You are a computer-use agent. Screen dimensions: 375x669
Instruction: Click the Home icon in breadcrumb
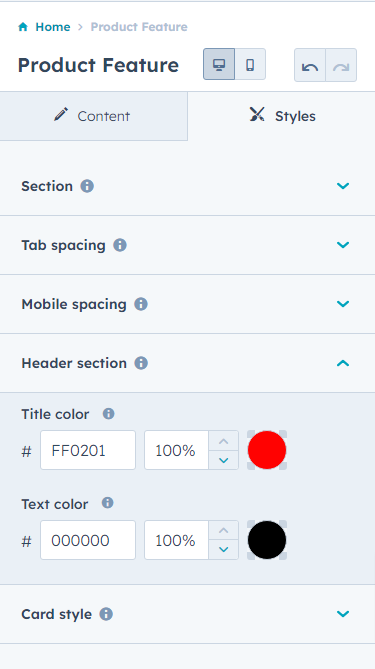[x=23, y=27]
